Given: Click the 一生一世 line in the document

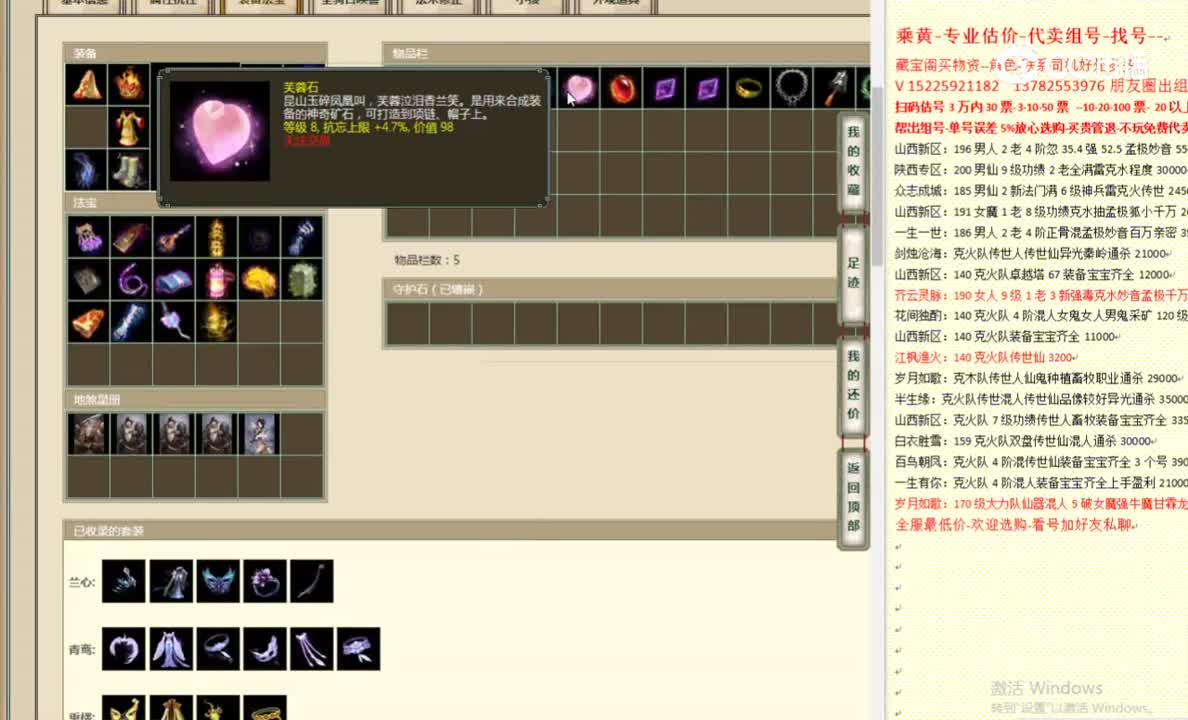Looking at the screenshot, I should 1040,232.
